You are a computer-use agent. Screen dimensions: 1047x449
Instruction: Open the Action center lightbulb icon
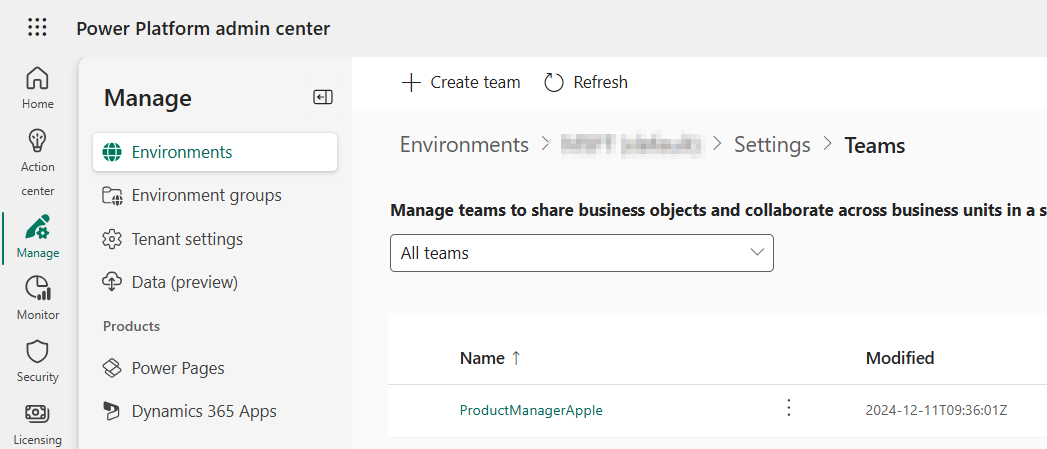37,141
